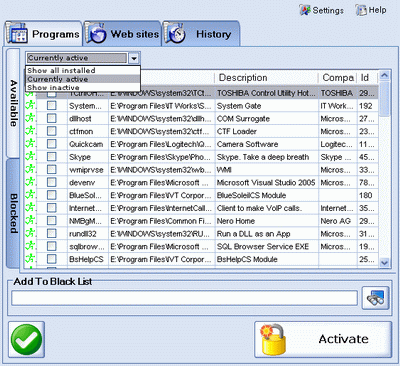Click the running-man icon beside Skype

(30, 157)
